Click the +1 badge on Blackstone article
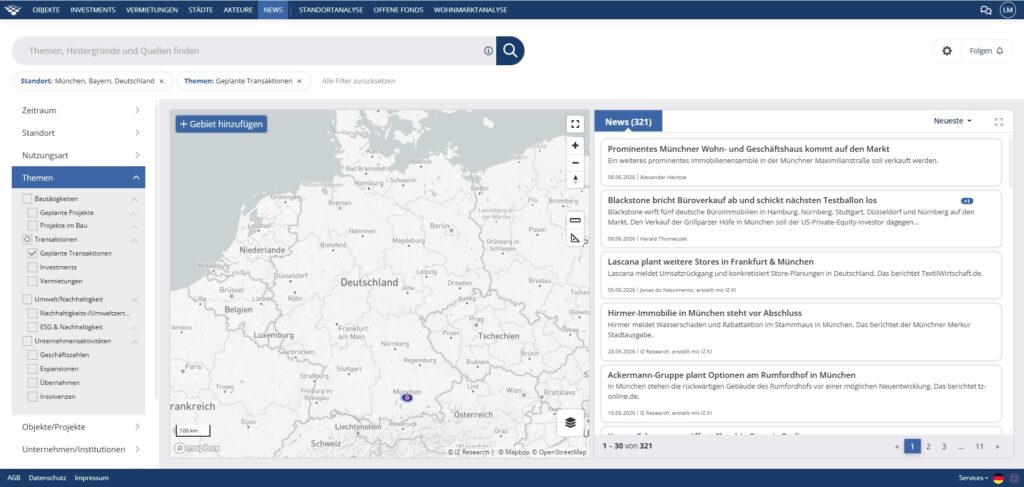Viewport: 1024px width, 487px height. pos(967,200)
